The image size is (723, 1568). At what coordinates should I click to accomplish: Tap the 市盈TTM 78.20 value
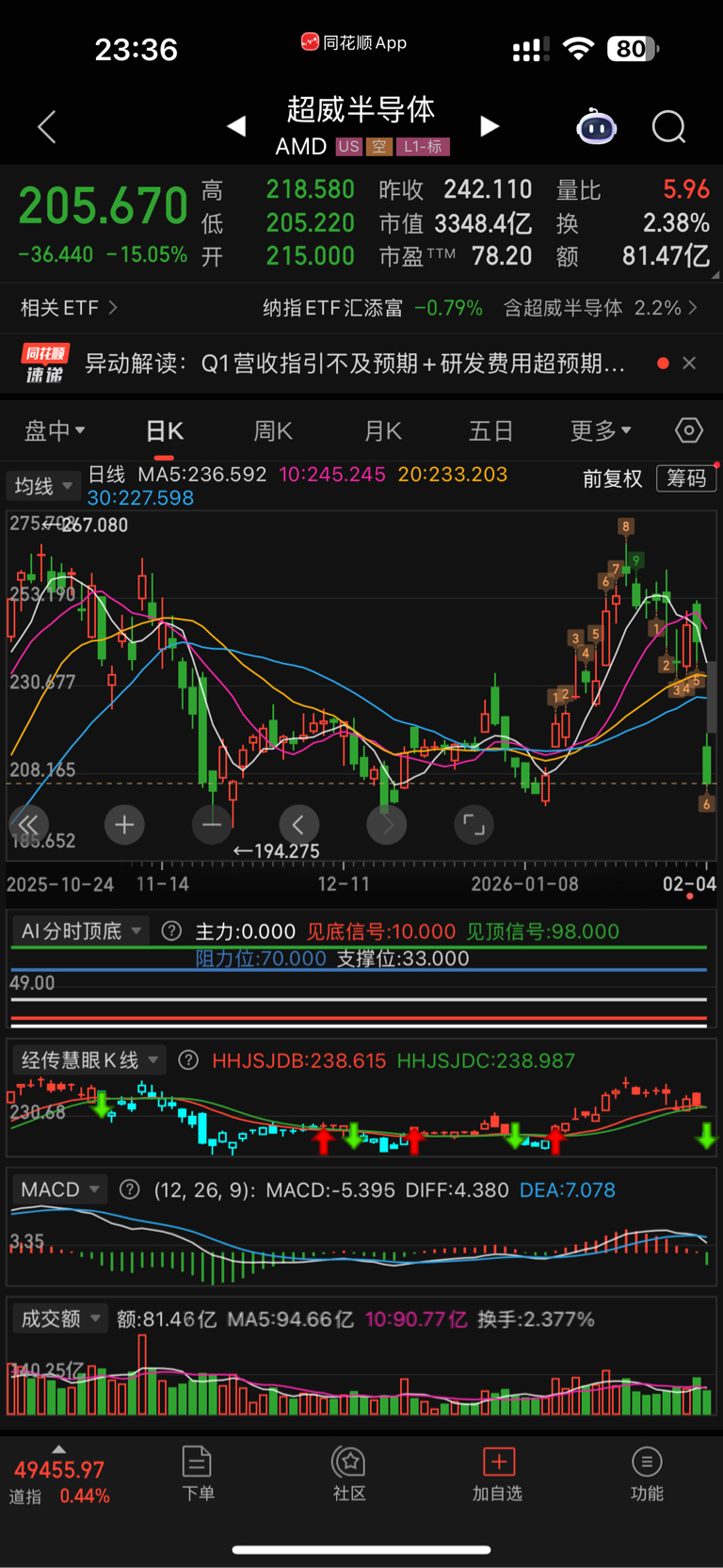(456, 256)
